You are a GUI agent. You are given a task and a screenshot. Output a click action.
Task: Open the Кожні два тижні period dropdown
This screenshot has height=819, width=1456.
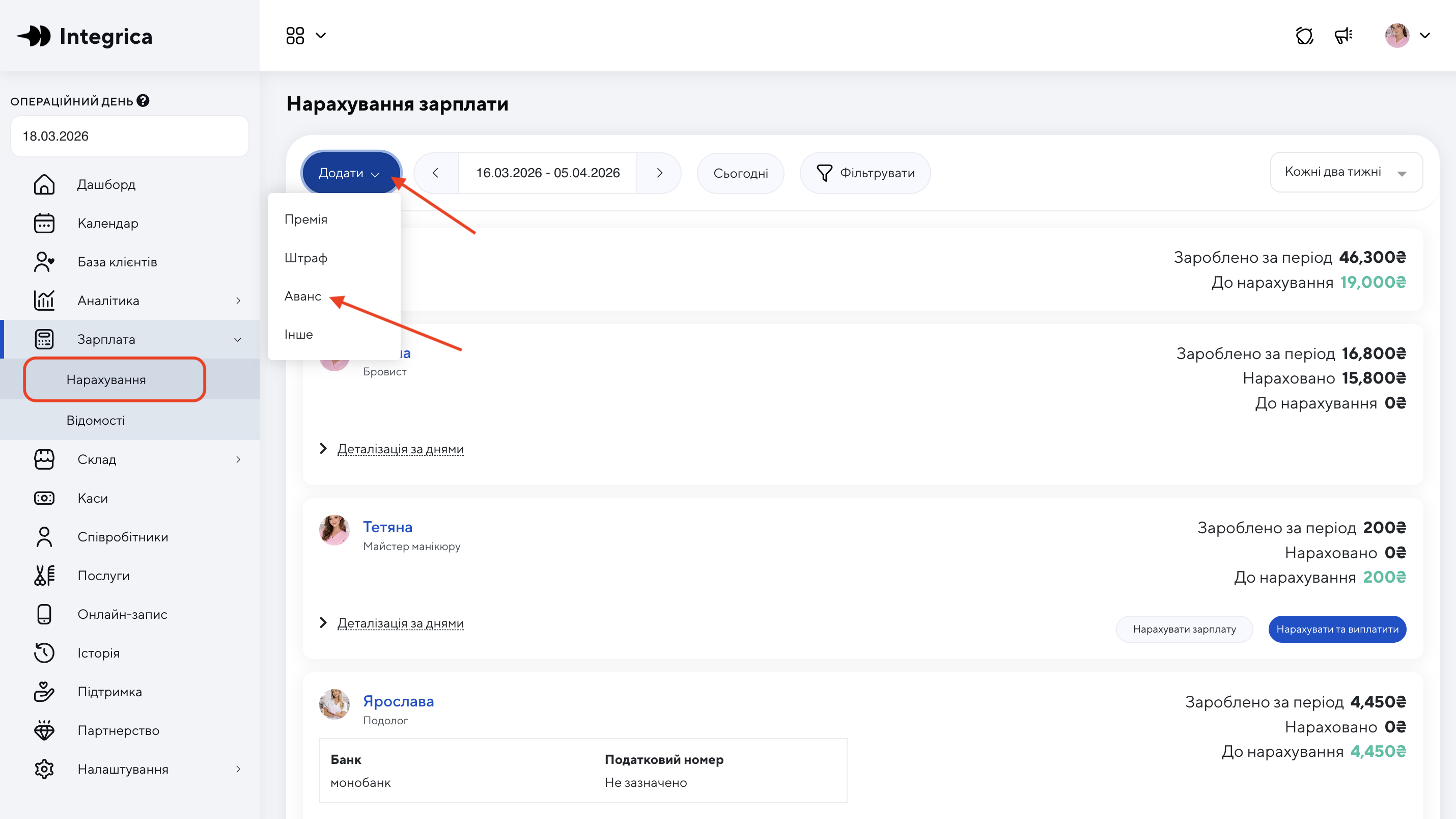(x=1346, y=172)
